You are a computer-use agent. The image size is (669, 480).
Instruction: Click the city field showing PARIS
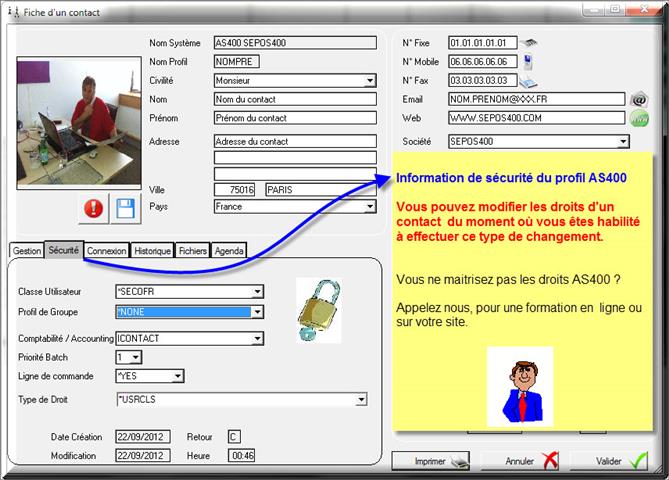pos(321,190)
